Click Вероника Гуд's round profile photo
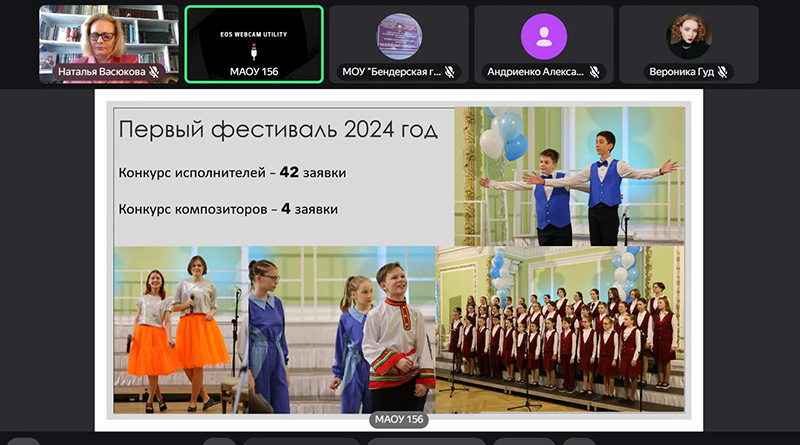The image size is (800, 445). tap(689, 37)
